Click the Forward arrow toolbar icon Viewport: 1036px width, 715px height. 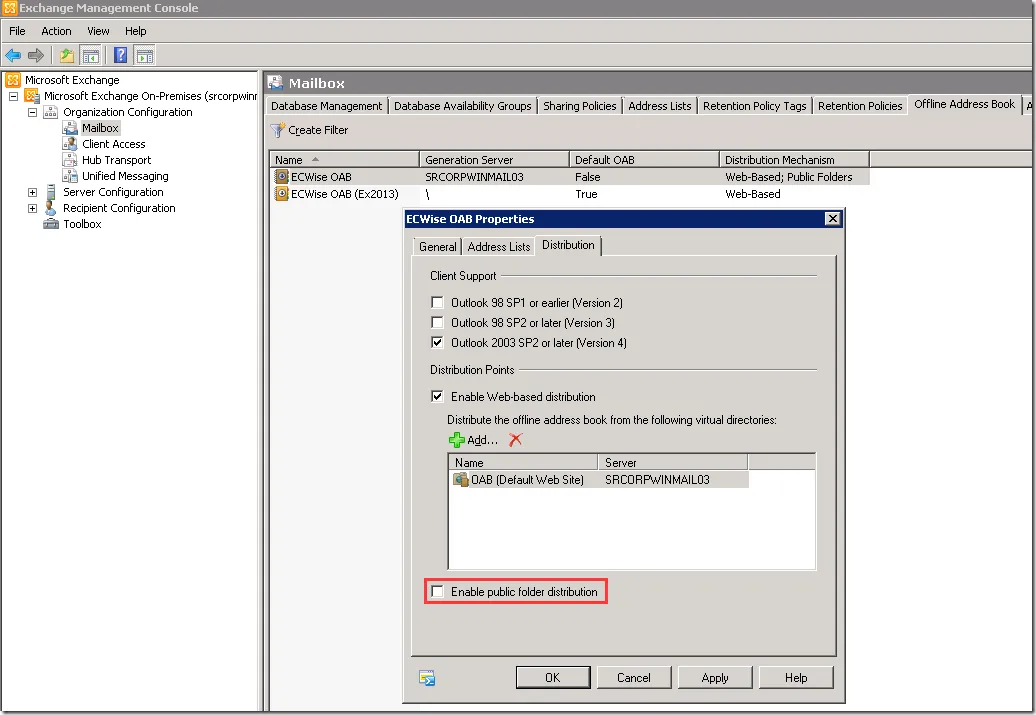click(x=36, y=56)
